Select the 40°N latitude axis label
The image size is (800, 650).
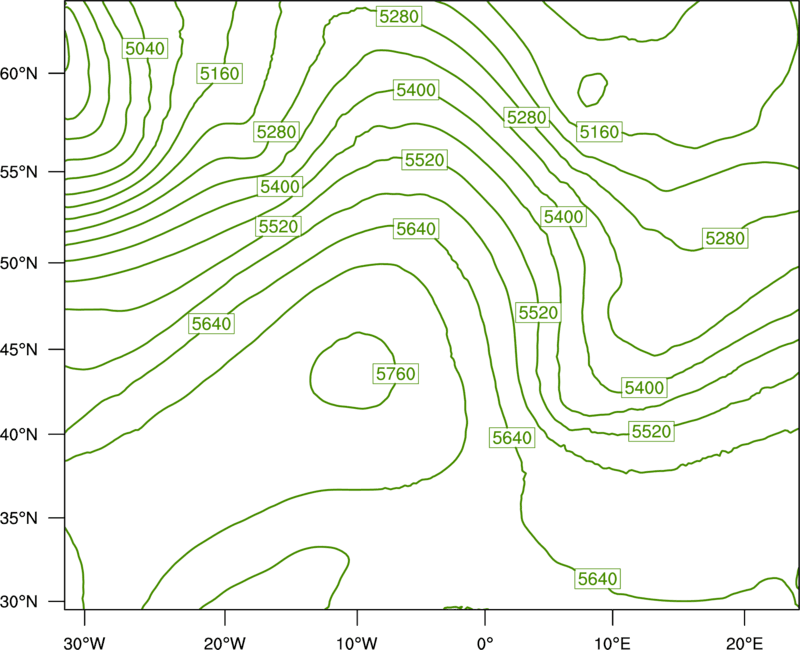[x=19, y=435]
